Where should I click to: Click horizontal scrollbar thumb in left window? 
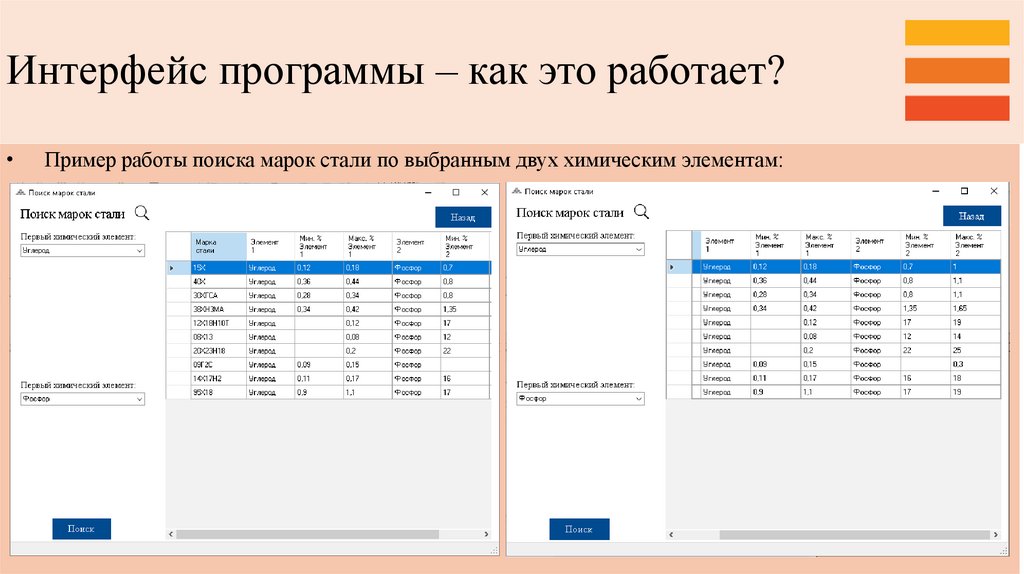point(308,534)
